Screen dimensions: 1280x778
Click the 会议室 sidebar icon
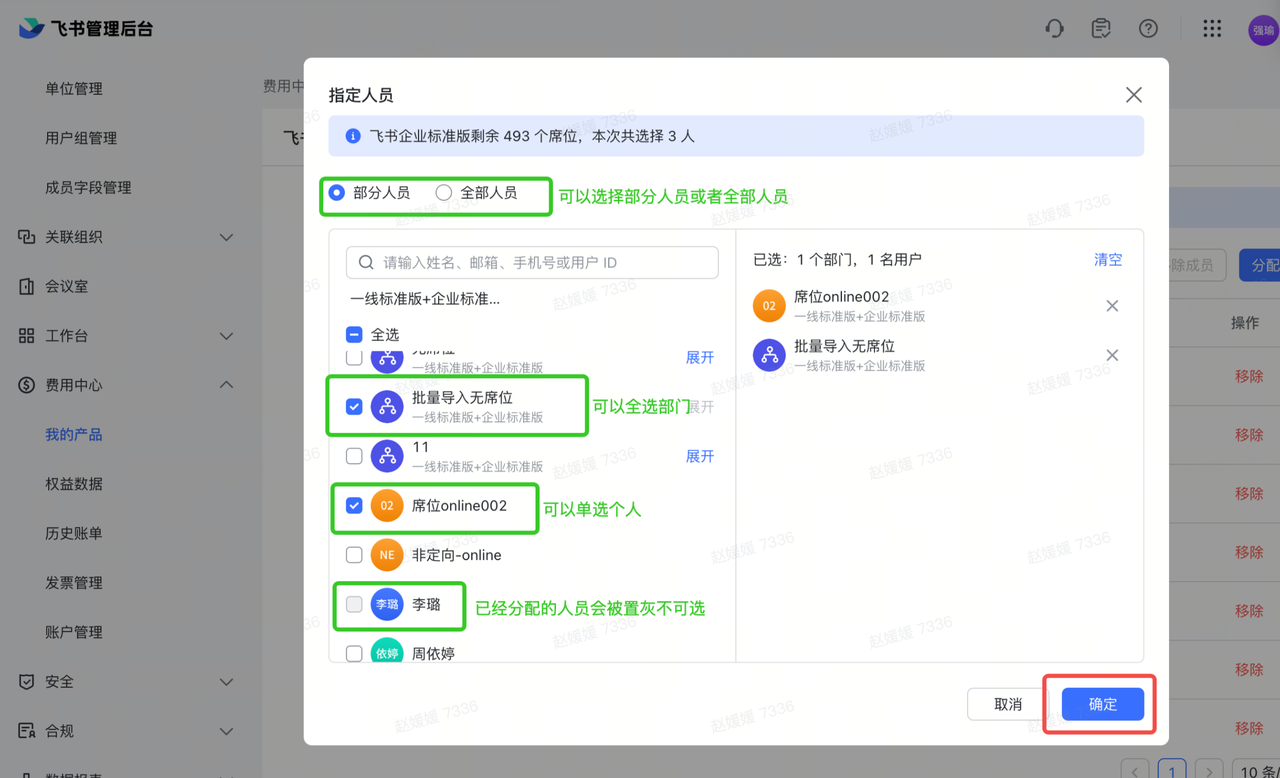click(27, 286)
